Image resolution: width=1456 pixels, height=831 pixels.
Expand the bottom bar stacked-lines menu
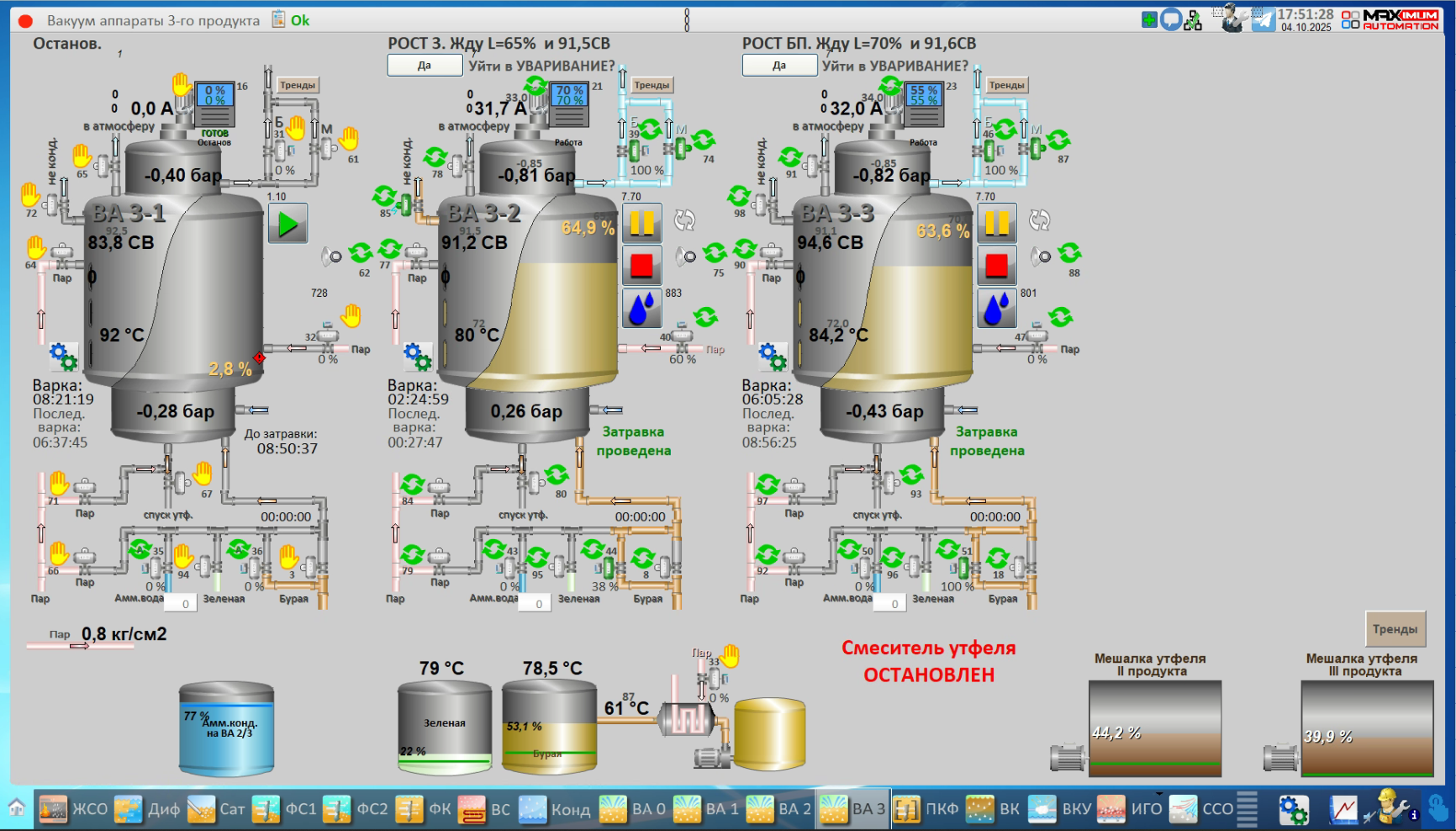[1248, 809]
